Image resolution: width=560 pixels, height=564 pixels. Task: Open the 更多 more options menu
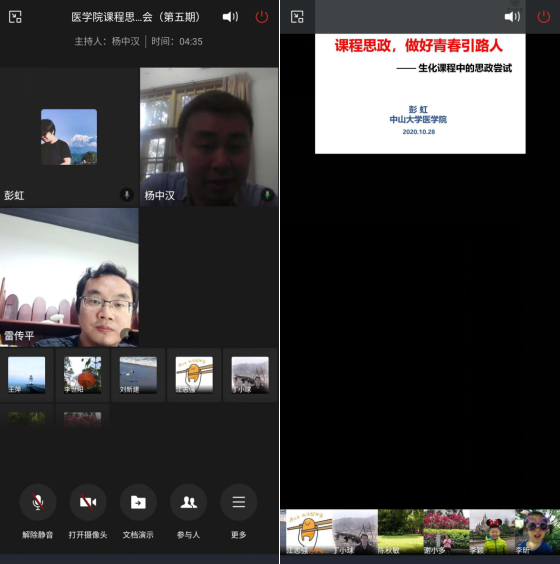pos(238,502)
